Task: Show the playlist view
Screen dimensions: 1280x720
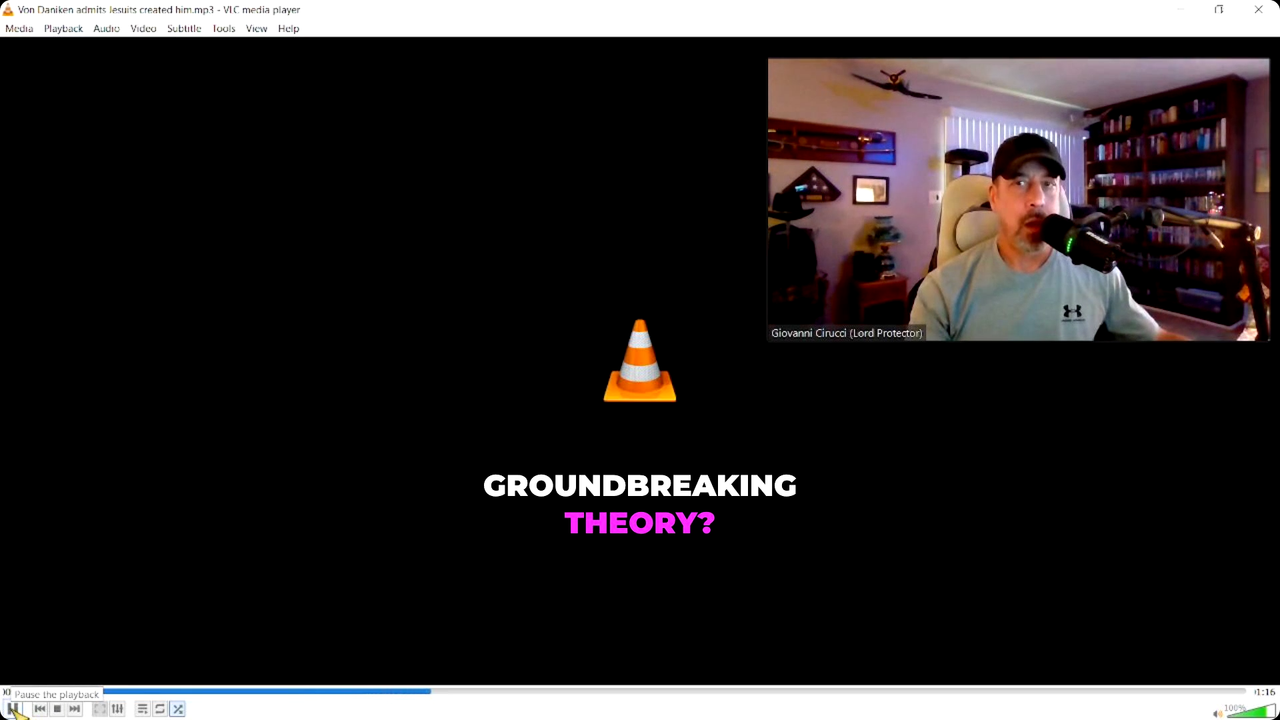Action: 143,709
